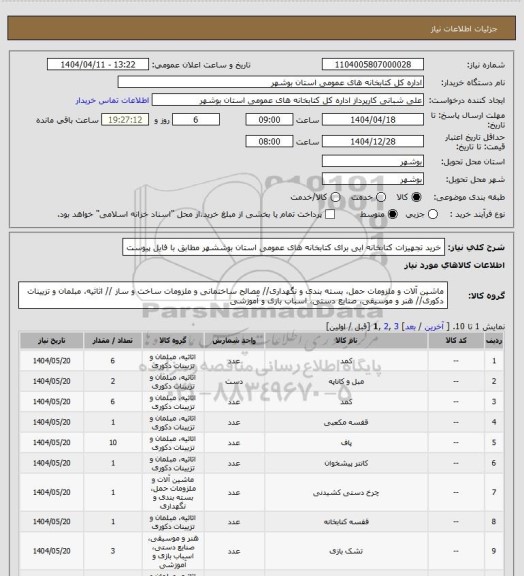Go to page 2 of results
This screenshot has width=524, height=576.
pos(386,327)
